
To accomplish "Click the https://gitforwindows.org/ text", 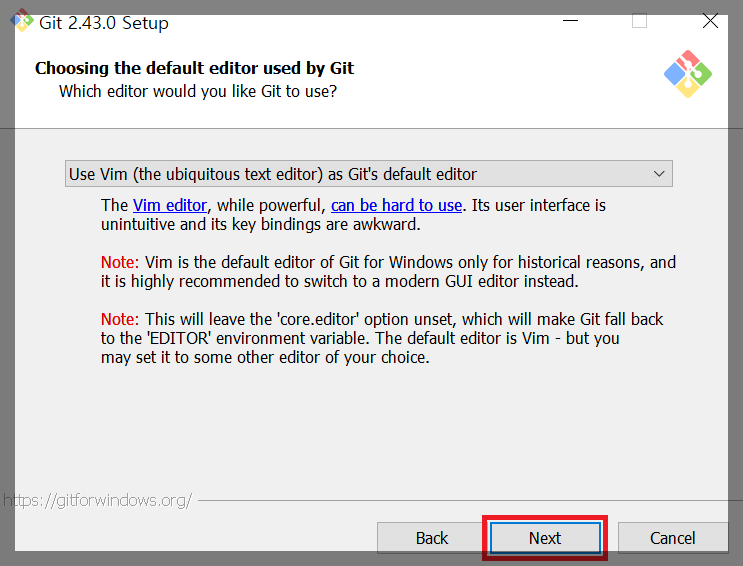I will tap(98, 500).
